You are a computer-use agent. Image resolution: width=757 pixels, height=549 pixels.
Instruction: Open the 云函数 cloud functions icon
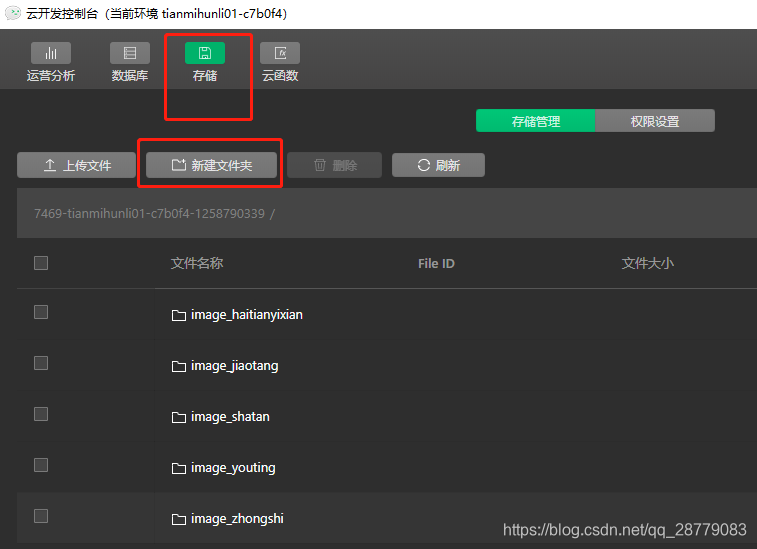coord(280,53)
